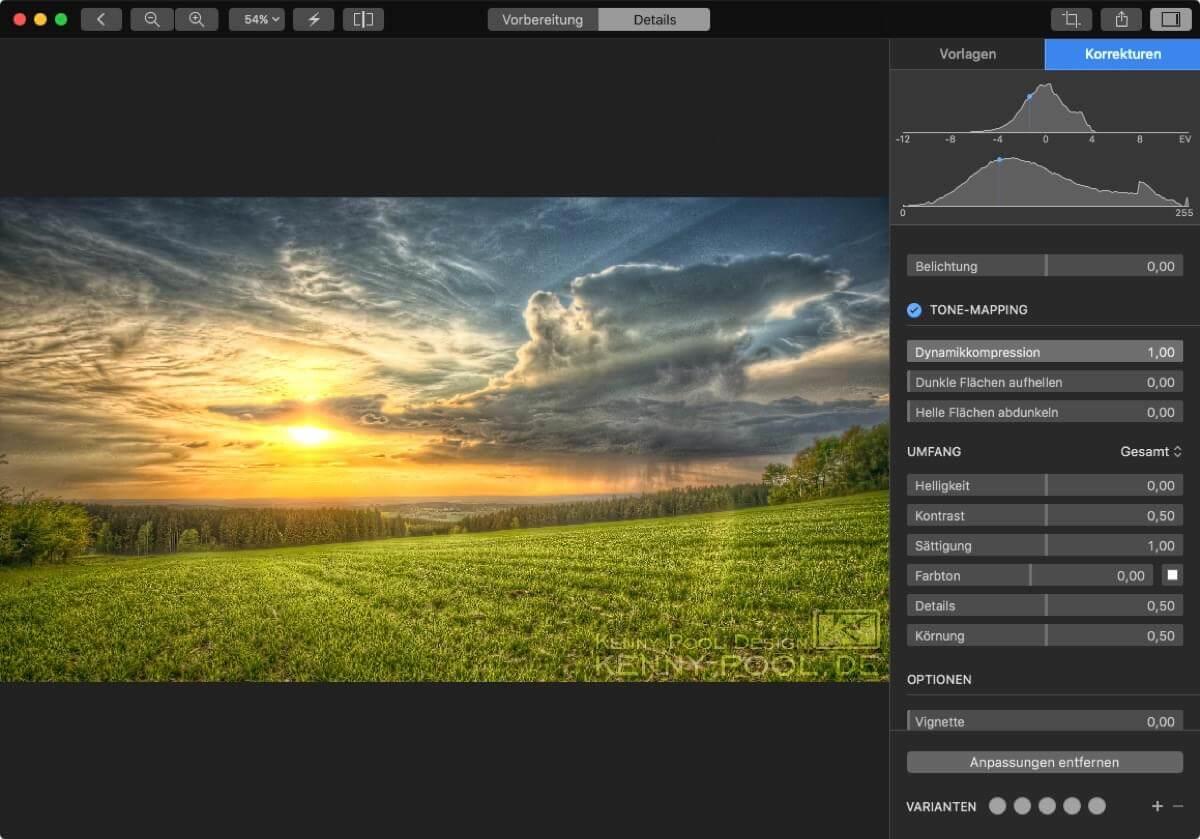1200x839 pixels.
Task: Select the fourth Varianten circle
Action: point(1072,806)
